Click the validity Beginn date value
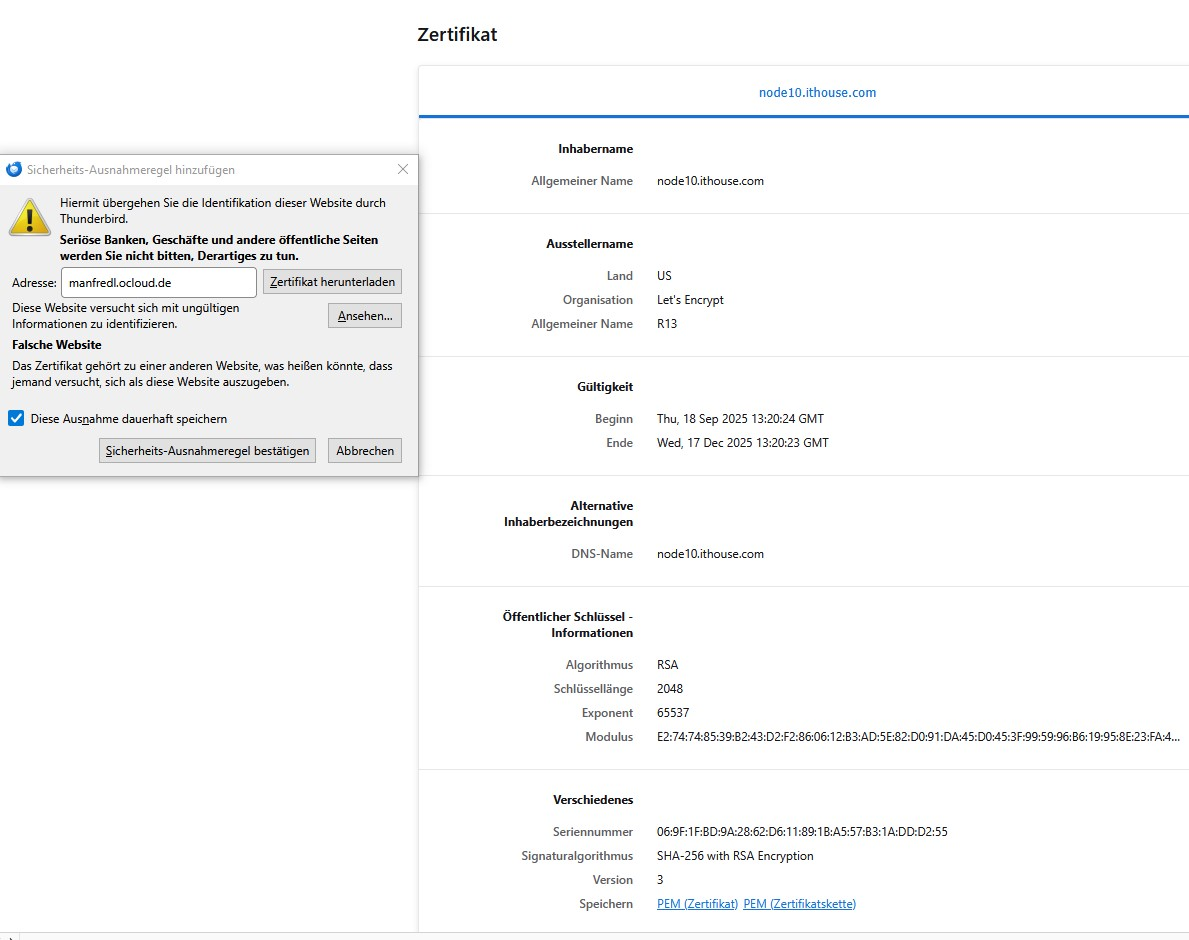 pyautogui.click(x=740, y=419)
